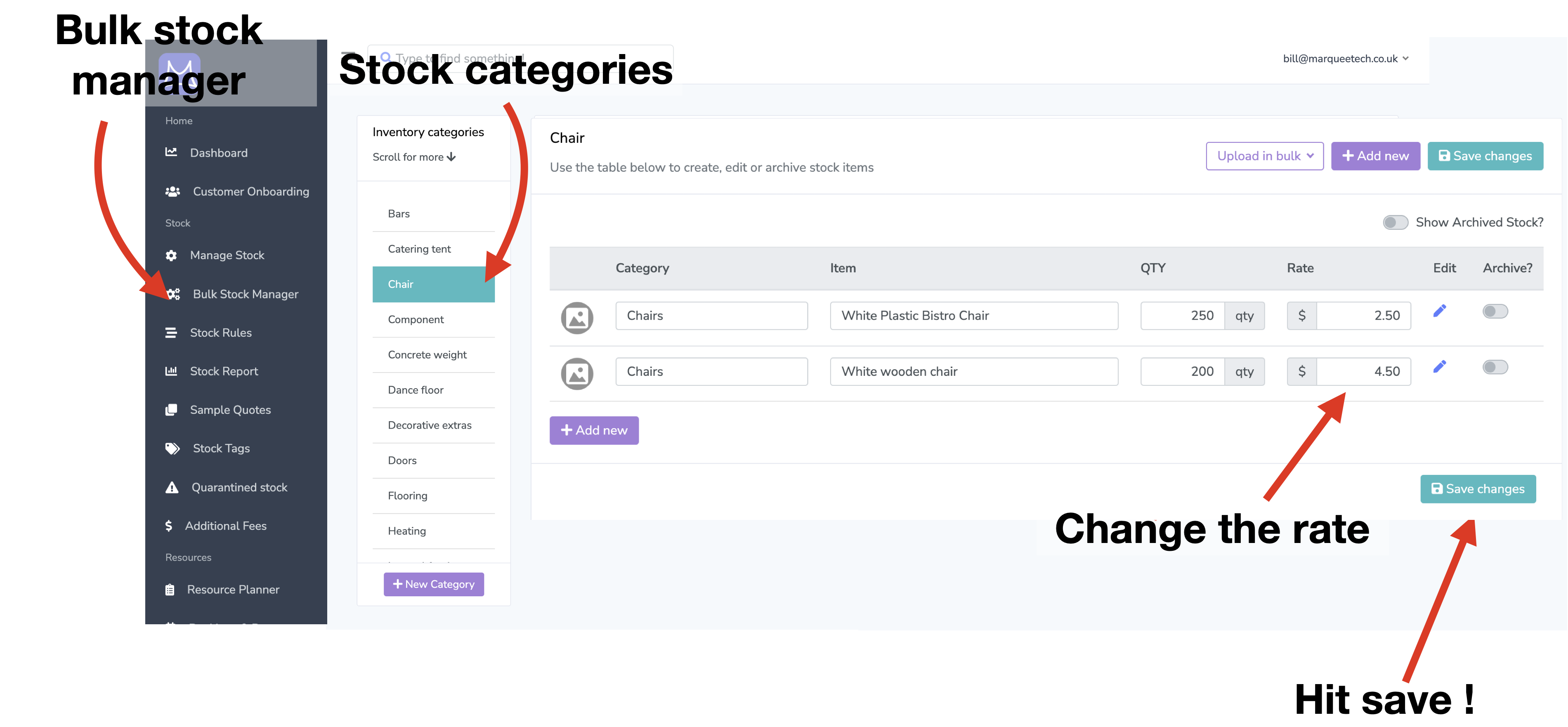This screenshot has width=1568, height=727.
Task: Click the Dashboard chart icon in sidebar
Action: point(171,152)
